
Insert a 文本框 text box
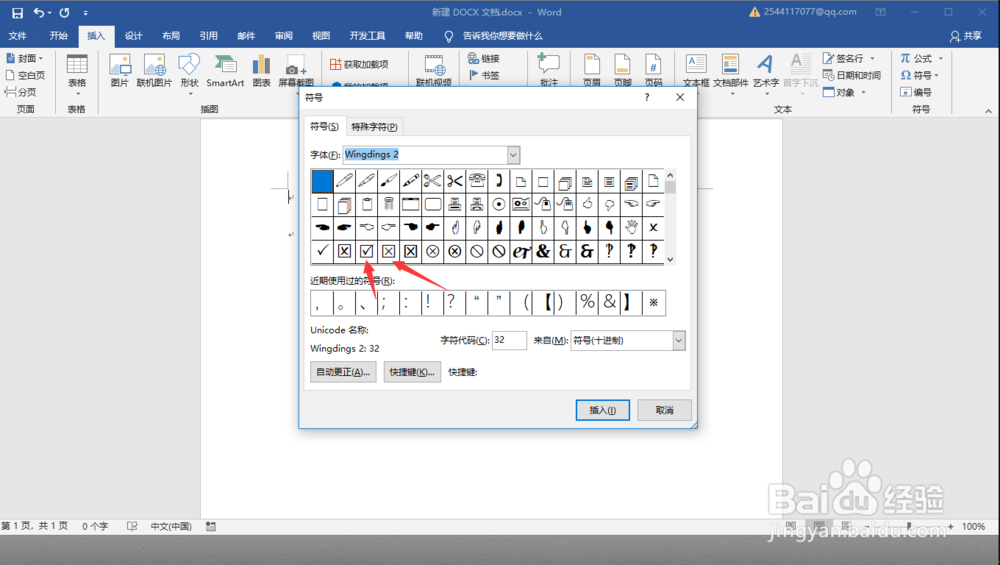point(696,70)
